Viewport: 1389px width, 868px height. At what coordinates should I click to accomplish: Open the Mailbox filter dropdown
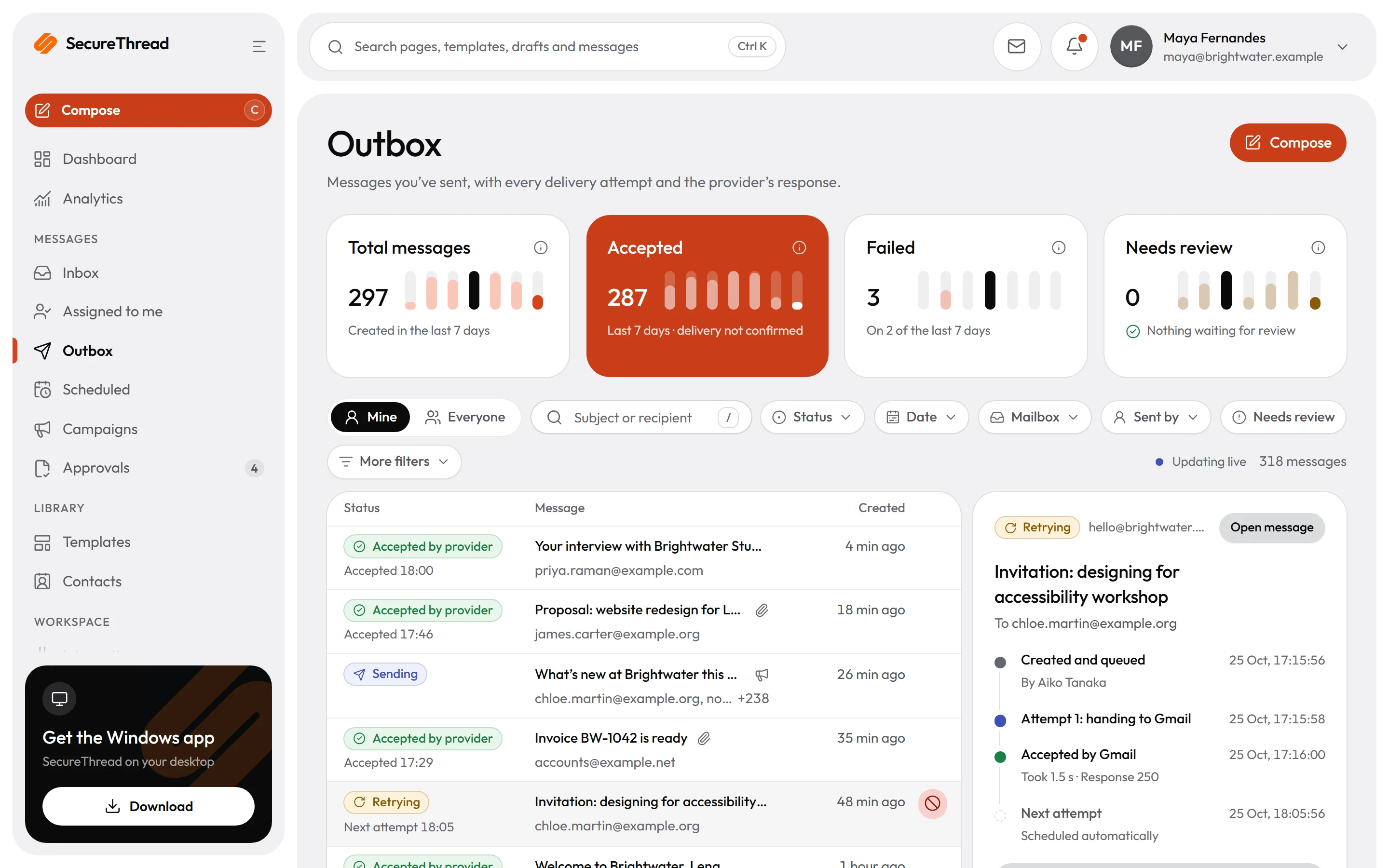click(x=1035, y=417)
